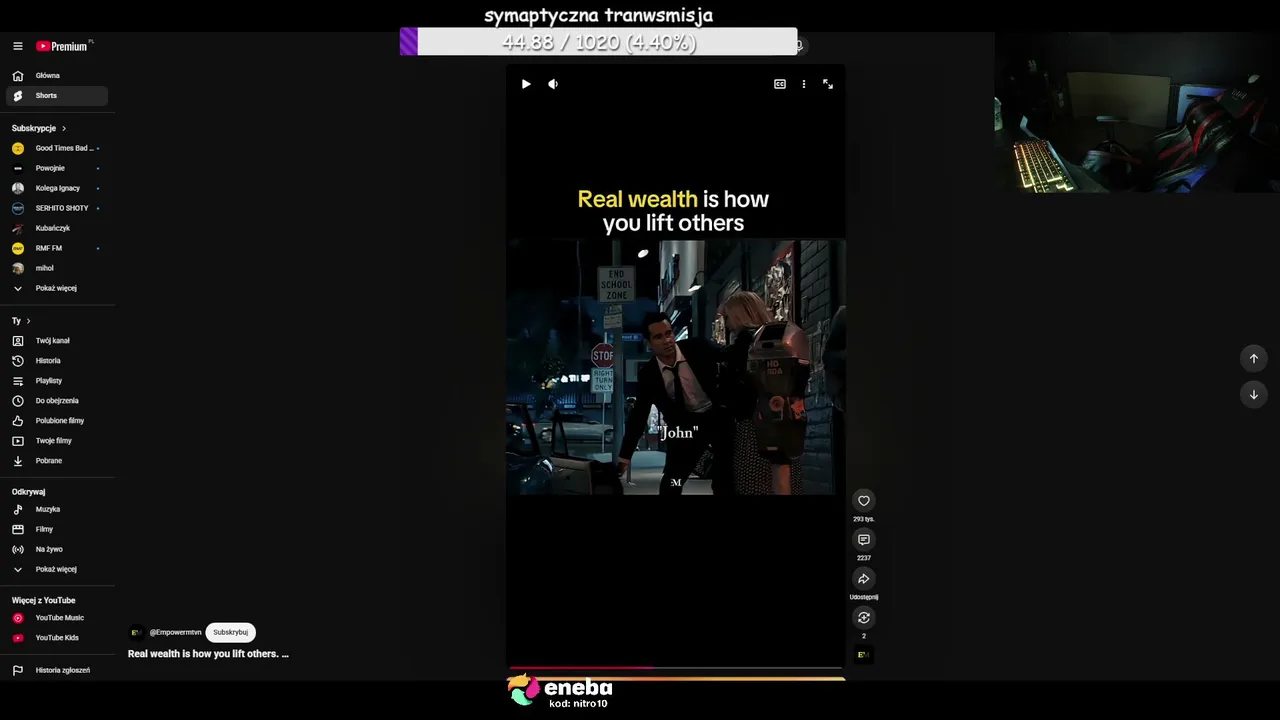The width and height of the screenshot is (1280, 720).
Task: Open Historia zgłoszeń
Action: tap(57, 670)
